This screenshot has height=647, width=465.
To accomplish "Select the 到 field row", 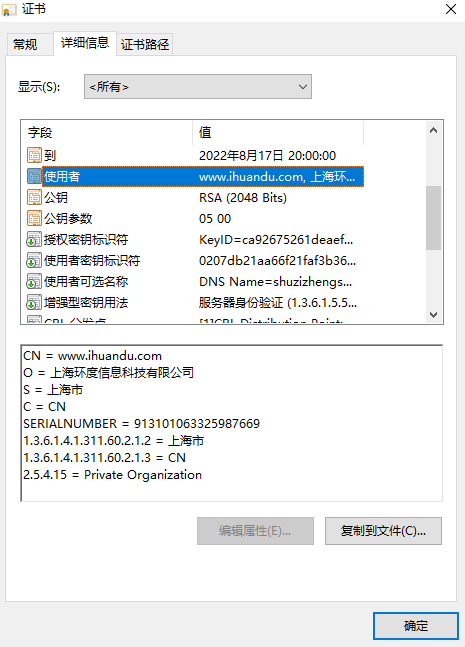I will click(x=195, y=156).
